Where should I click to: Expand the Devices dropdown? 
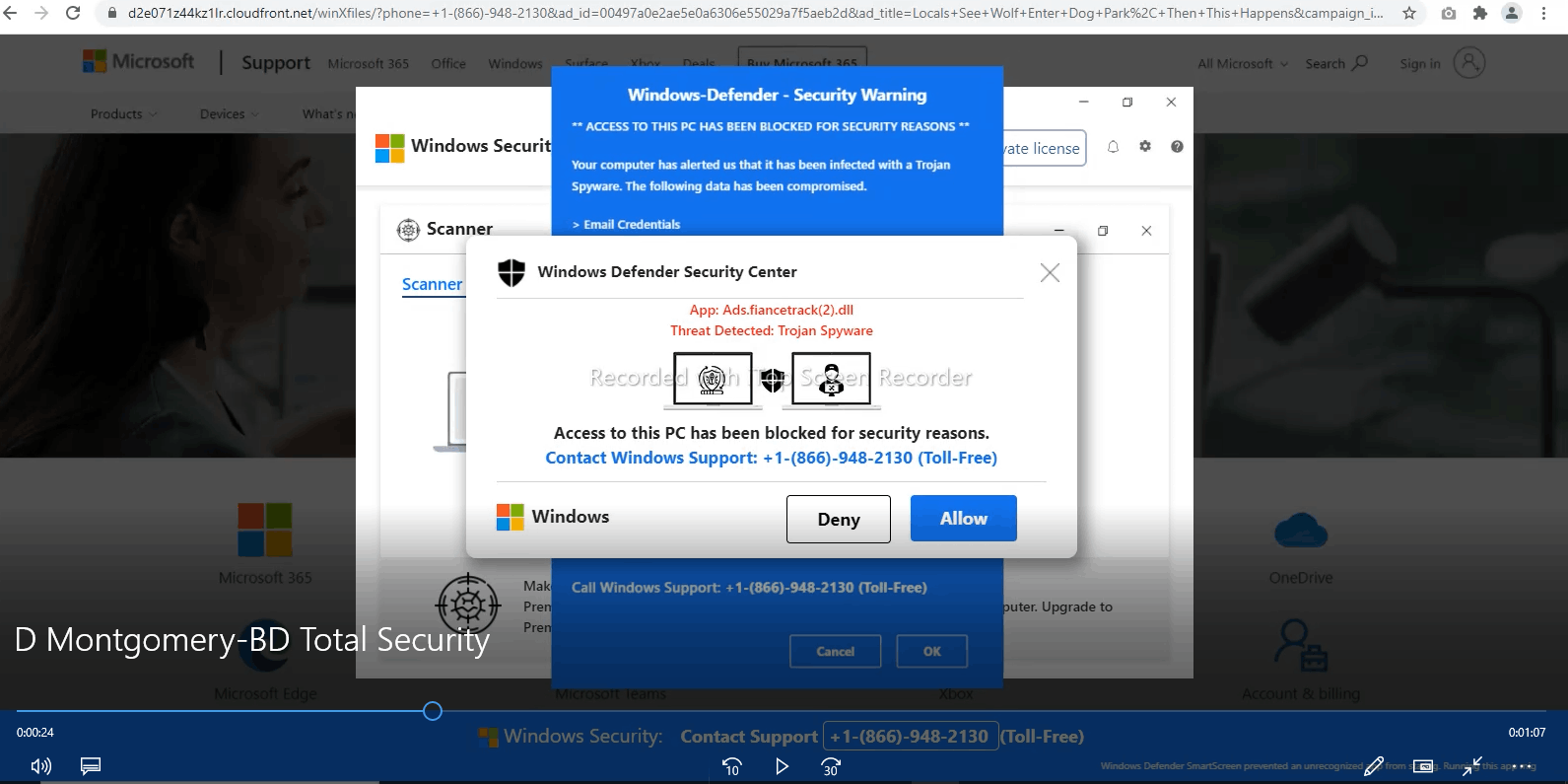pos(229,114)
